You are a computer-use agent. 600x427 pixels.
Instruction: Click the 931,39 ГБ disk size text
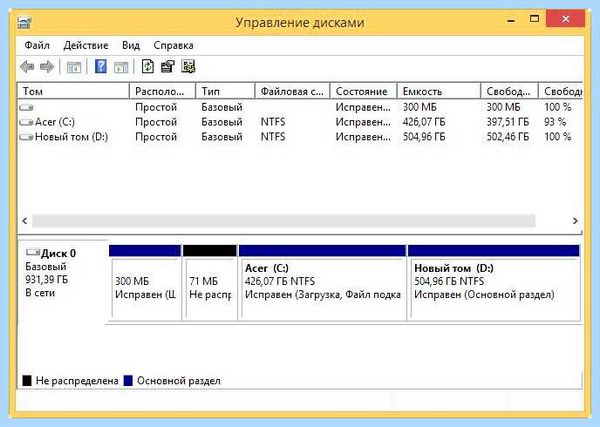click(47, 280)
